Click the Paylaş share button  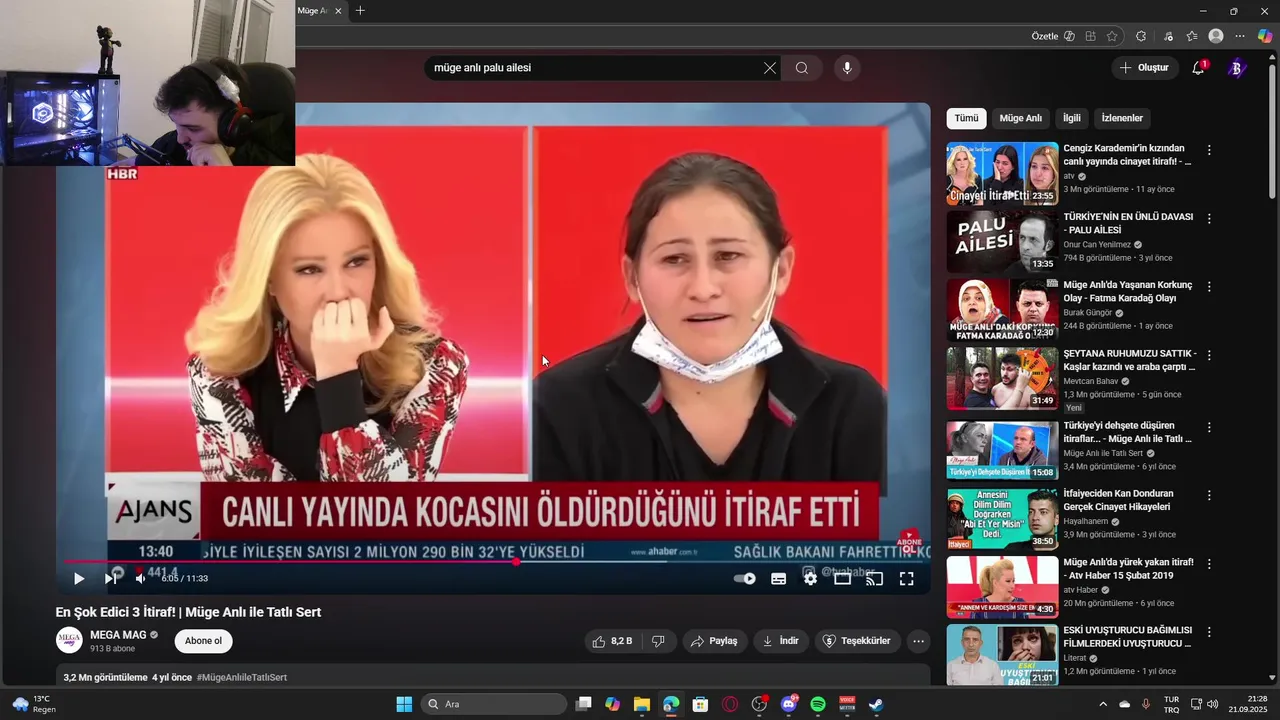pos(715,641)
